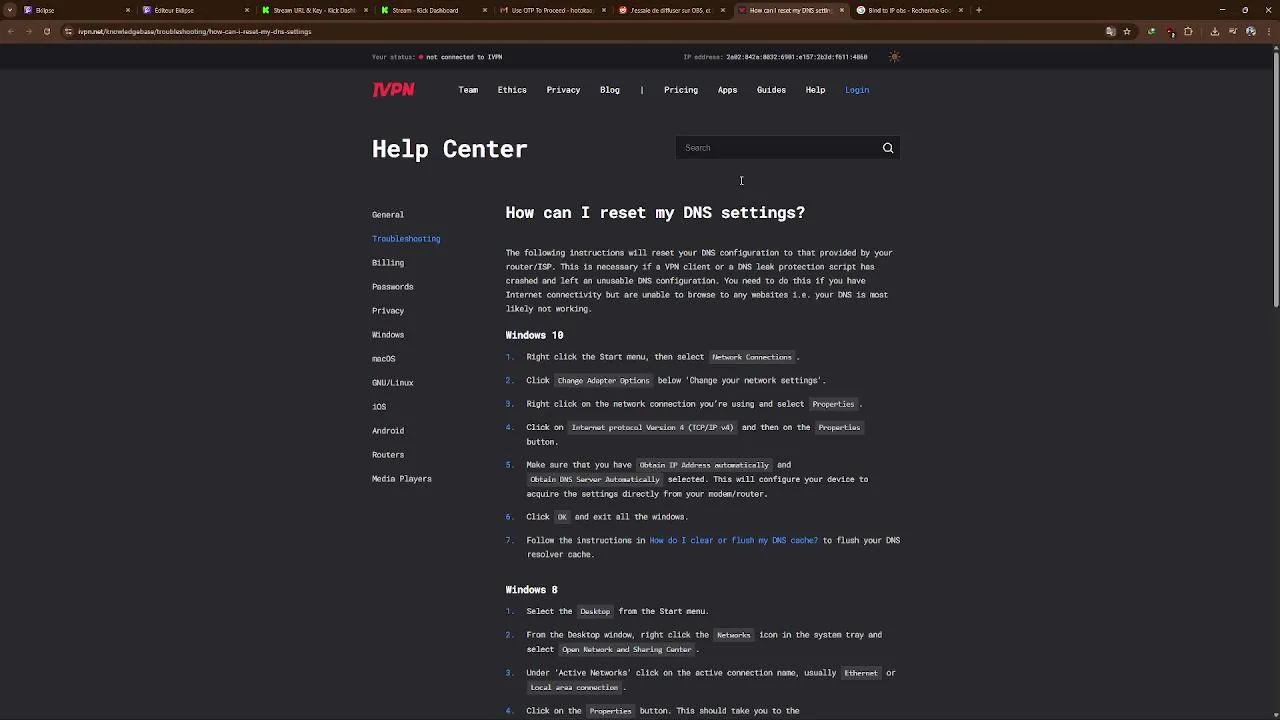Screen dimensions: 1280x720
Task: Click the 'Change Adapter Options' code label
Action: point(603,381)
